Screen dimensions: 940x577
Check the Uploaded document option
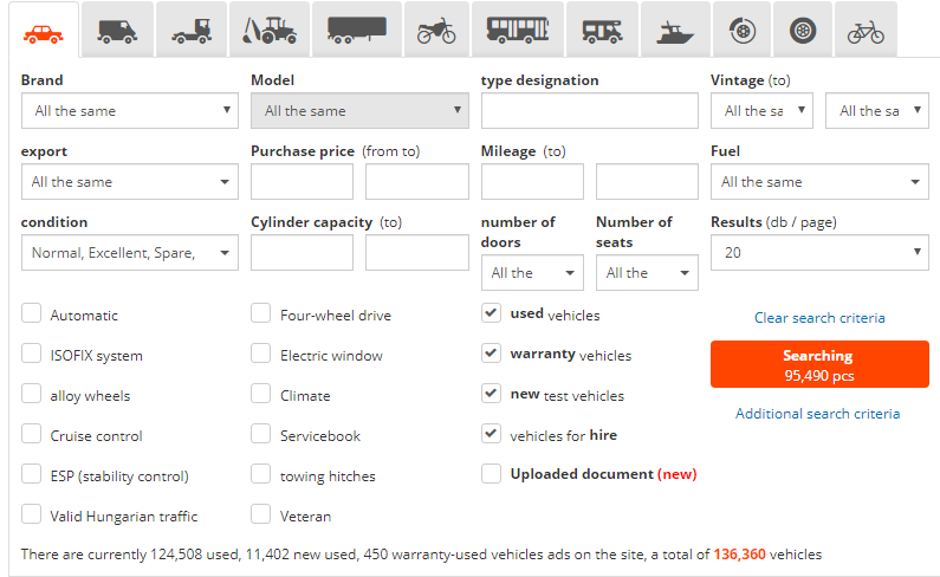[x=490, y=475]
